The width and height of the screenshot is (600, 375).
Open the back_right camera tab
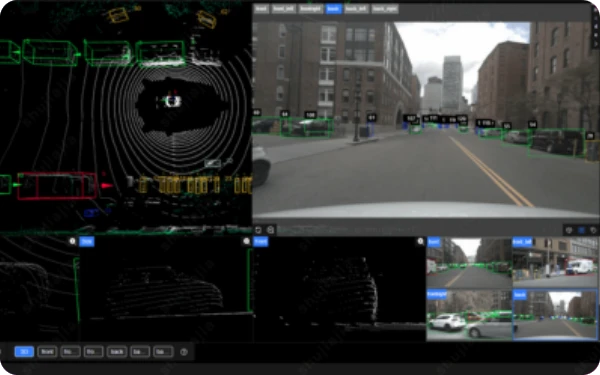tap(385, 8)
